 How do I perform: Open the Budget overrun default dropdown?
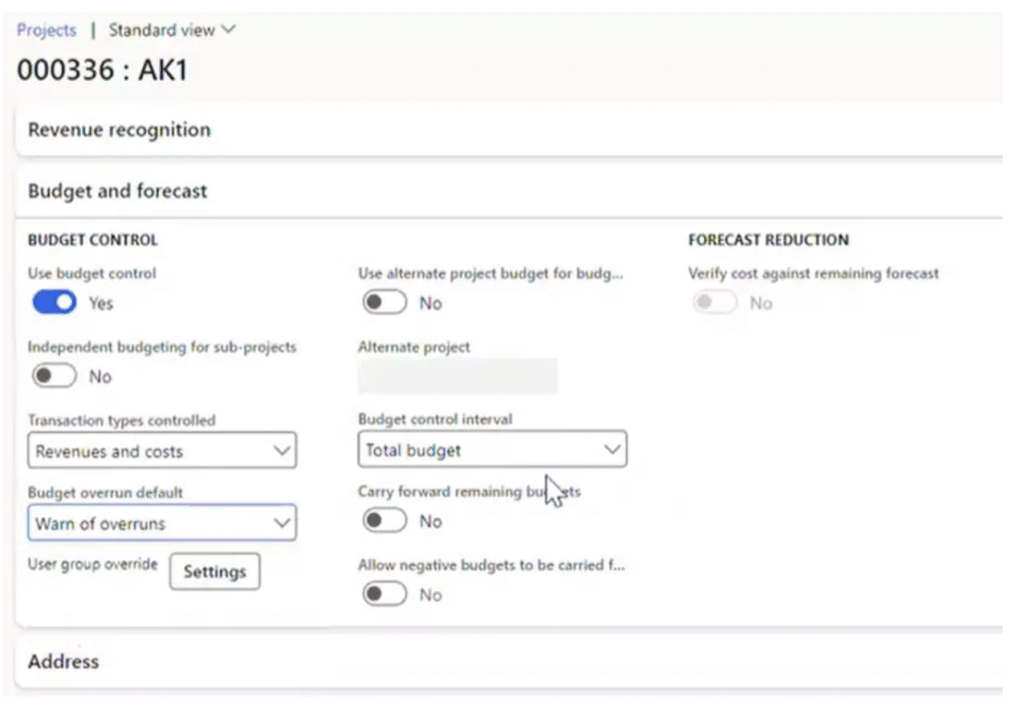[160, 522]
